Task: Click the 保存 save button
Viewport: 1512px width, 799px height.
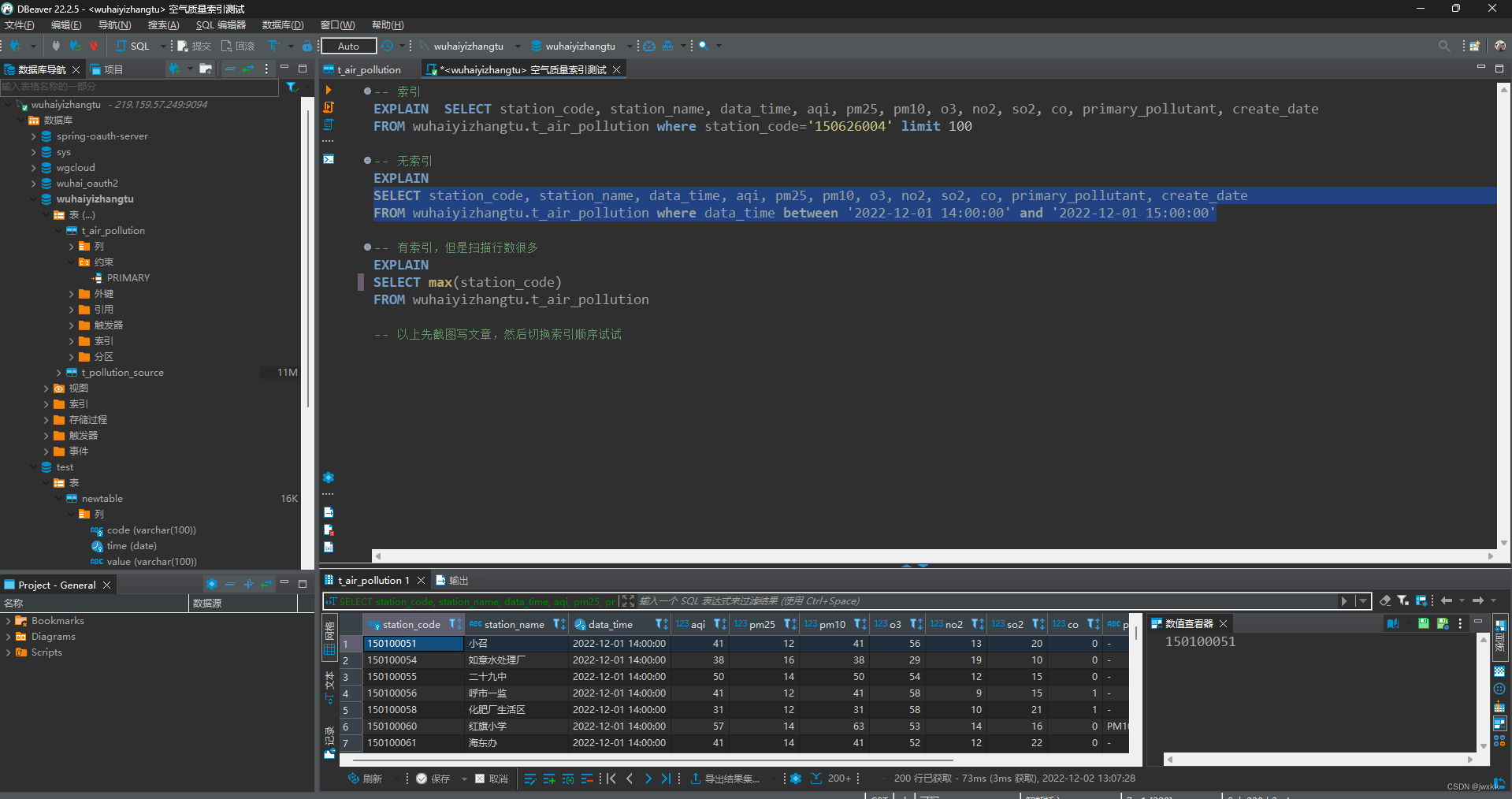Action: coord(433,779)
